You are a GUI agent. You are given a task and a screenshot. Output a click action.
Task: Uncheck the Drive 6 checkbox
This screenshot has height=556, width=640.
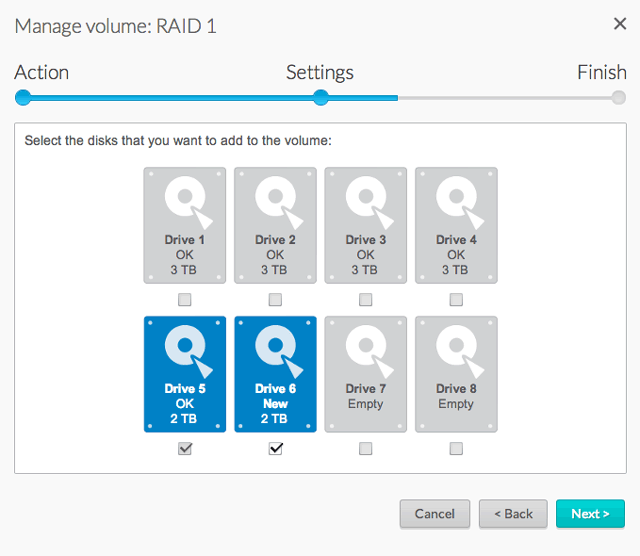[275, 449]
